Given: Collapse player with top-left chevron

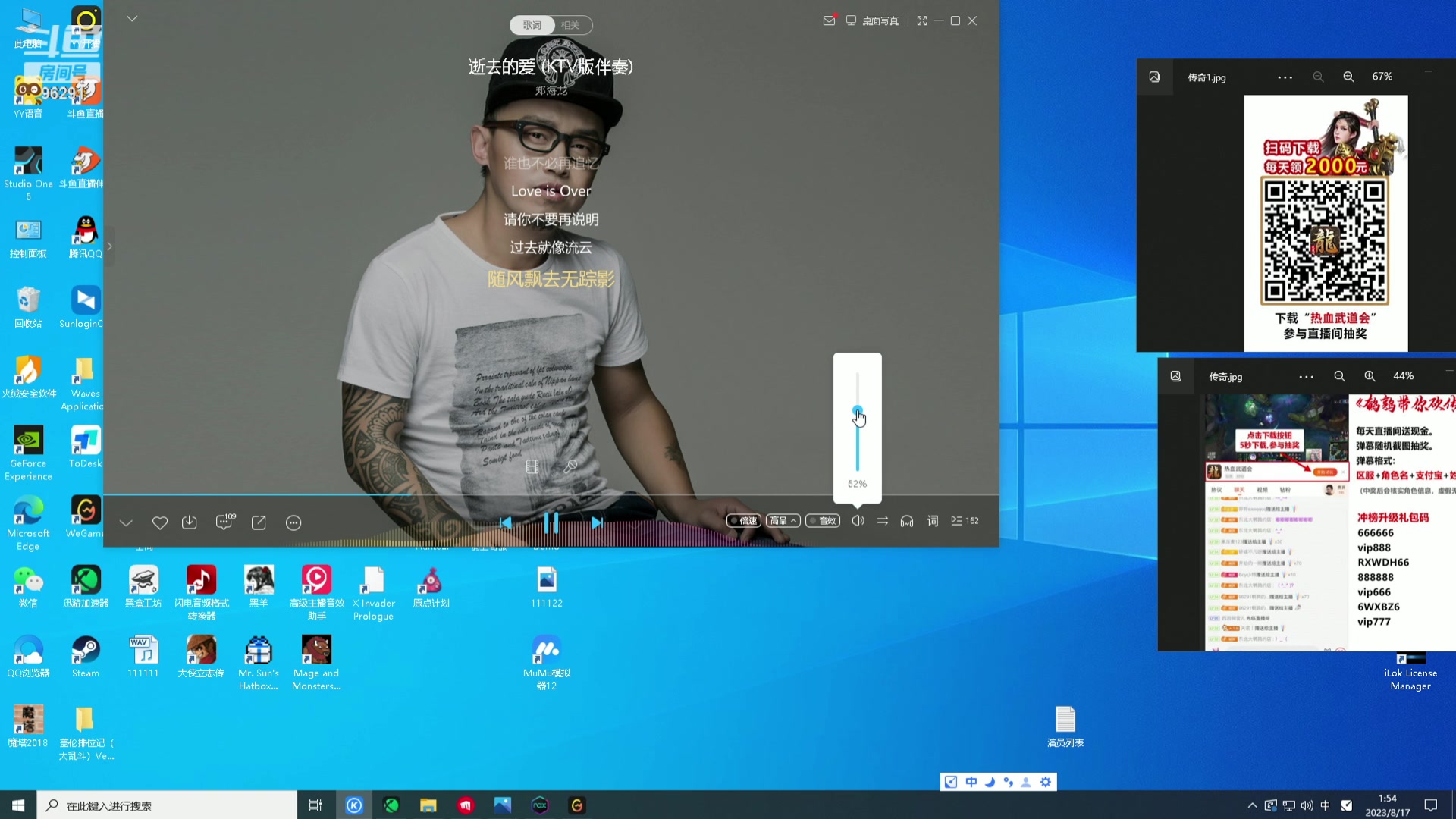Looking at the screenshot, I should [132, 18].
